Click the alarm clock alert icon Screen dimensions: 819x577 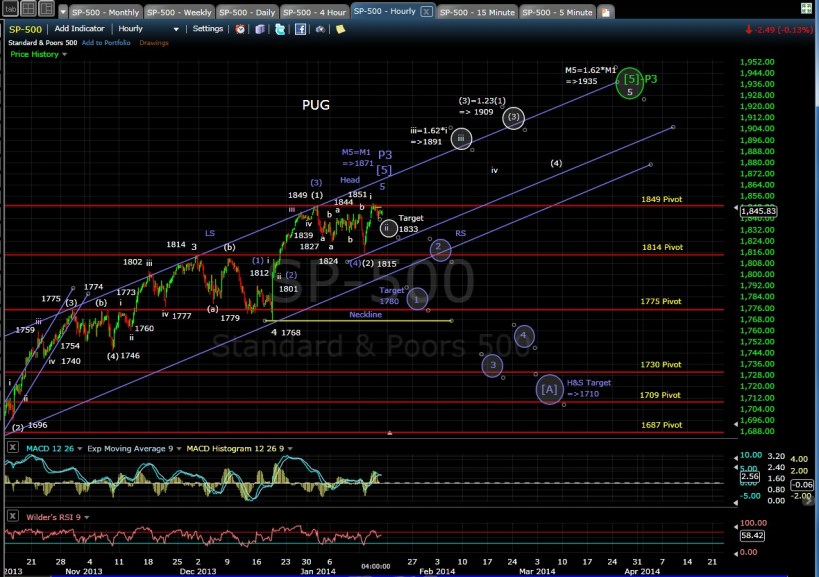(x=240, y=29)
